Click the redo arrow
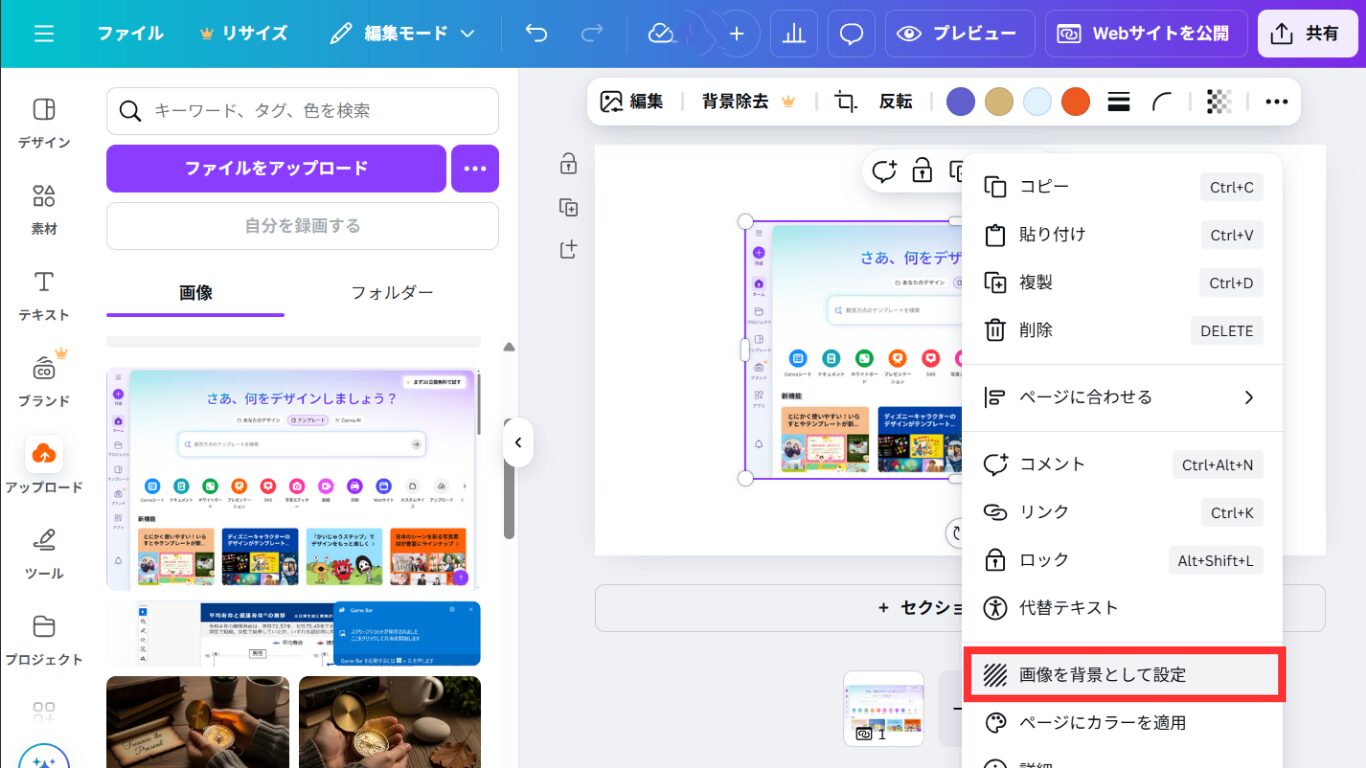This screenshot has width=1366, height=768. pos(592,34)
